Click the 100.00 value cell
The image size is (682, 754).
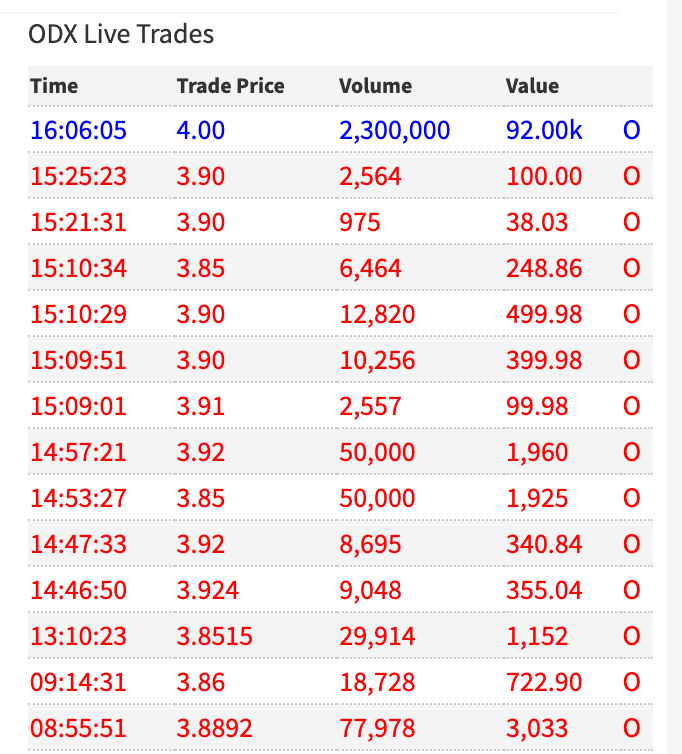[544, 176]
